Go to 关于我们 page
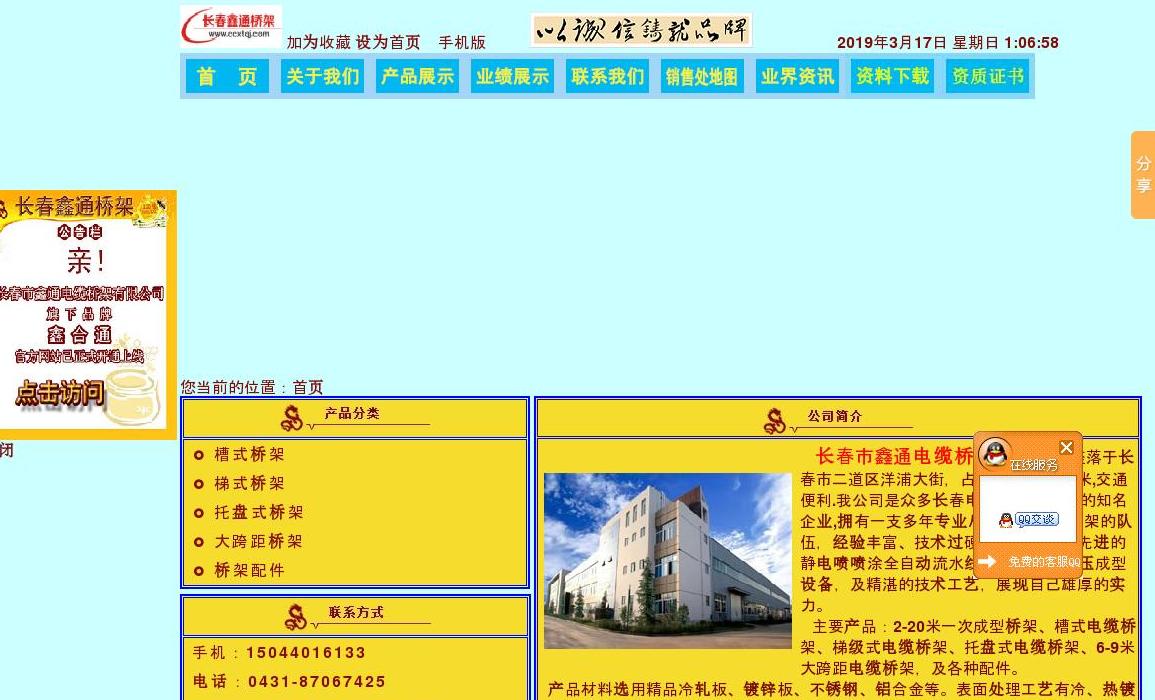The height and width of the screenshot is (700, 1155). 322,76
